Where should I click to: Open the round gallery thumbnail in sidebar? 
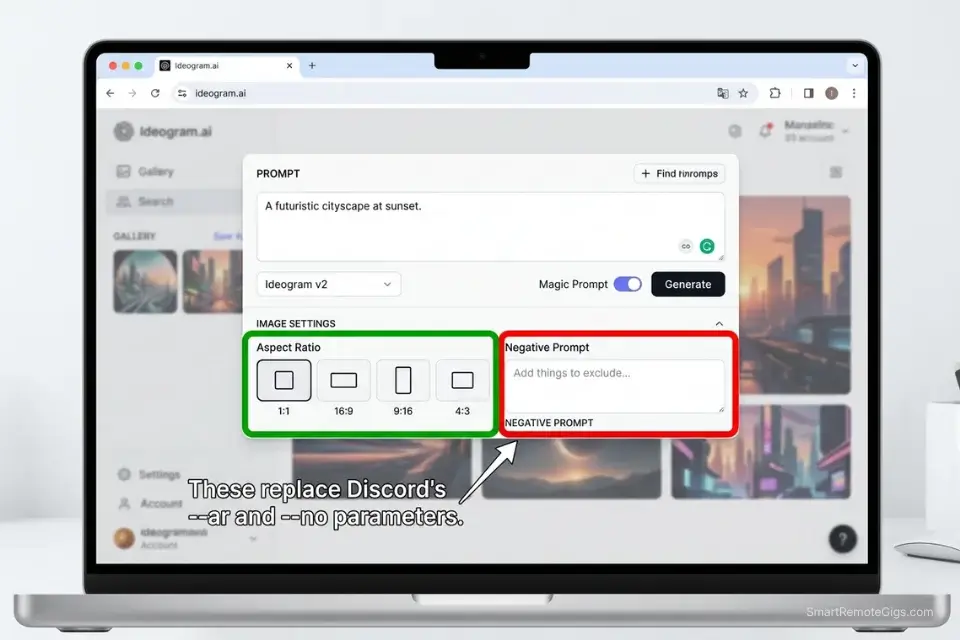[x=145, y=282]
